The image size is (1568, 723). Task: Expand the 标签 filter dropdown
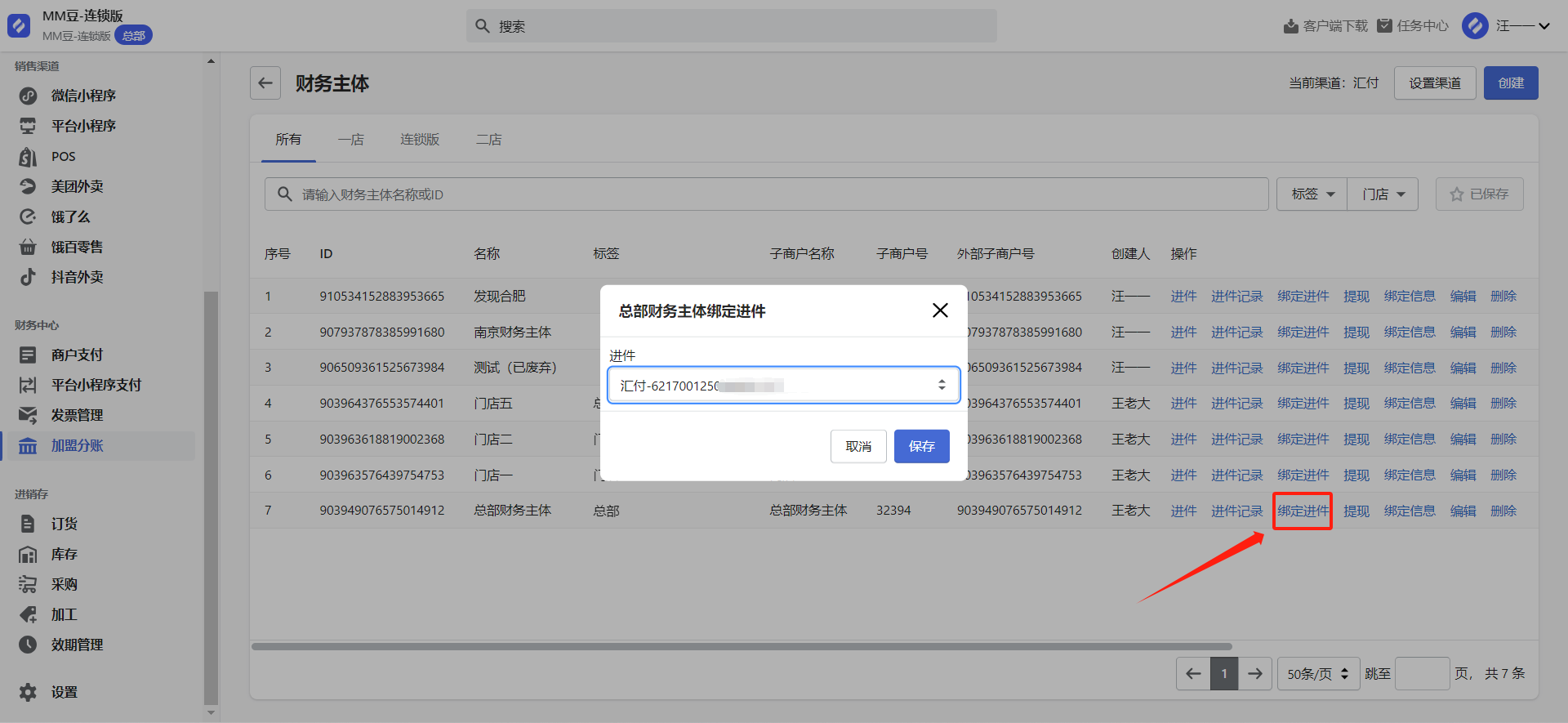coord(1312,194)
